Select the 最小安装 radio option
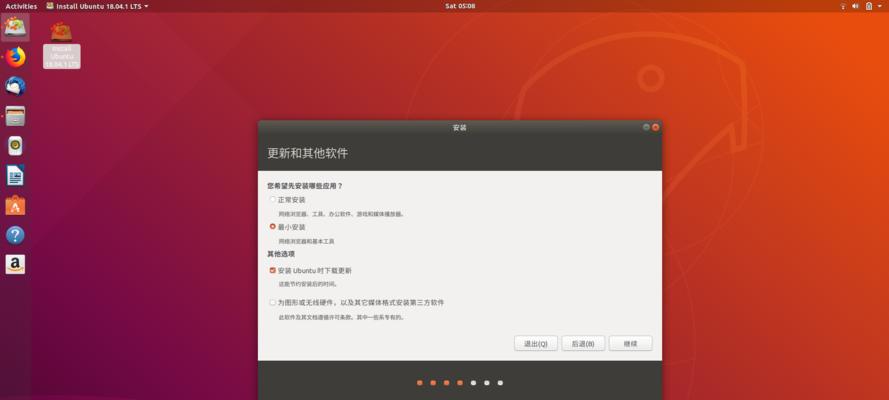Image resolution: width=889 pixels, height=400 pixels. (x=273, y=227)
